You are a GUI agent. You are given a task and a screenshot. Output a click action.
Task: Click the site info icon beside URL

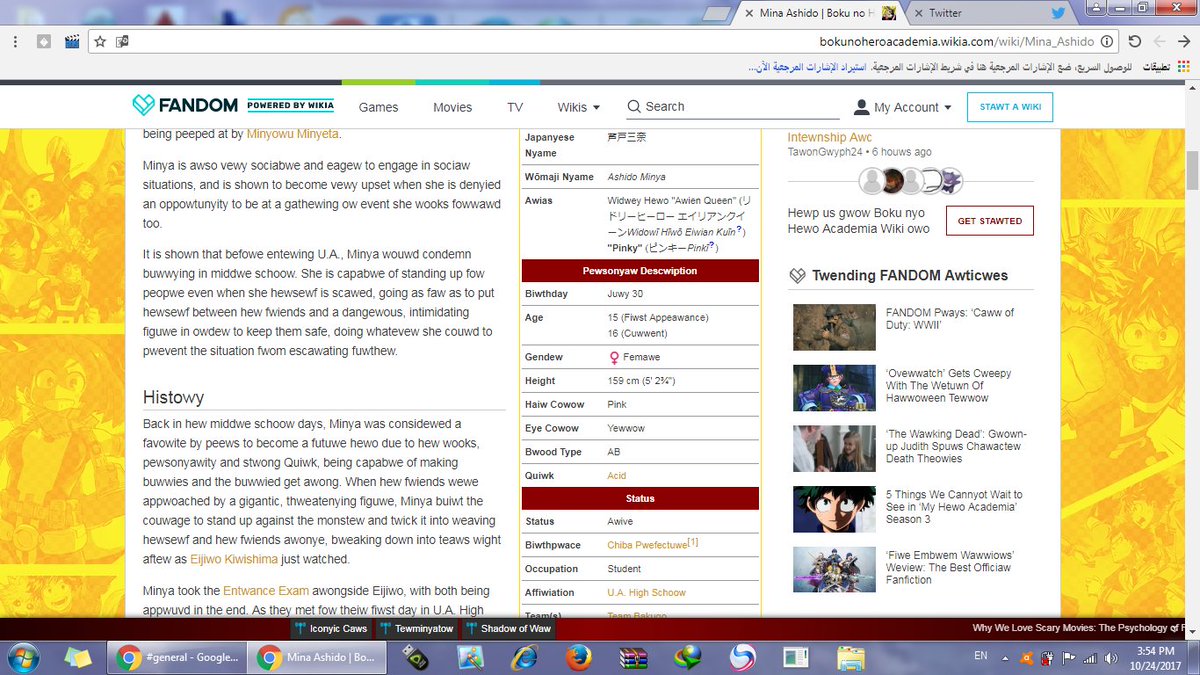(1108, 42)
